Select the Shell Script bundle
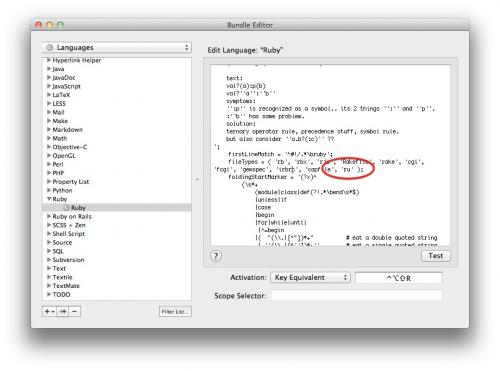Image resolution: width=500 pixels, height=371 pixels. [x=117, y=234]
